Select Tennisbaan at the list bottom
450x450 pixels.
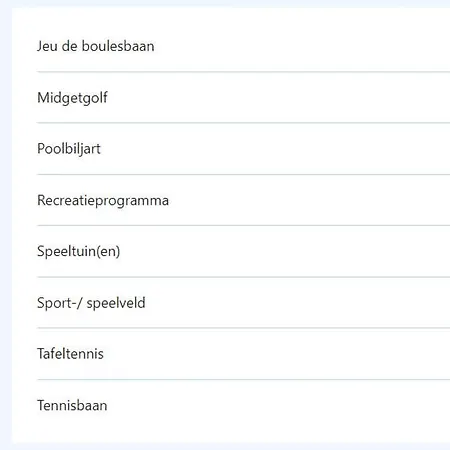tap(243, 405)
